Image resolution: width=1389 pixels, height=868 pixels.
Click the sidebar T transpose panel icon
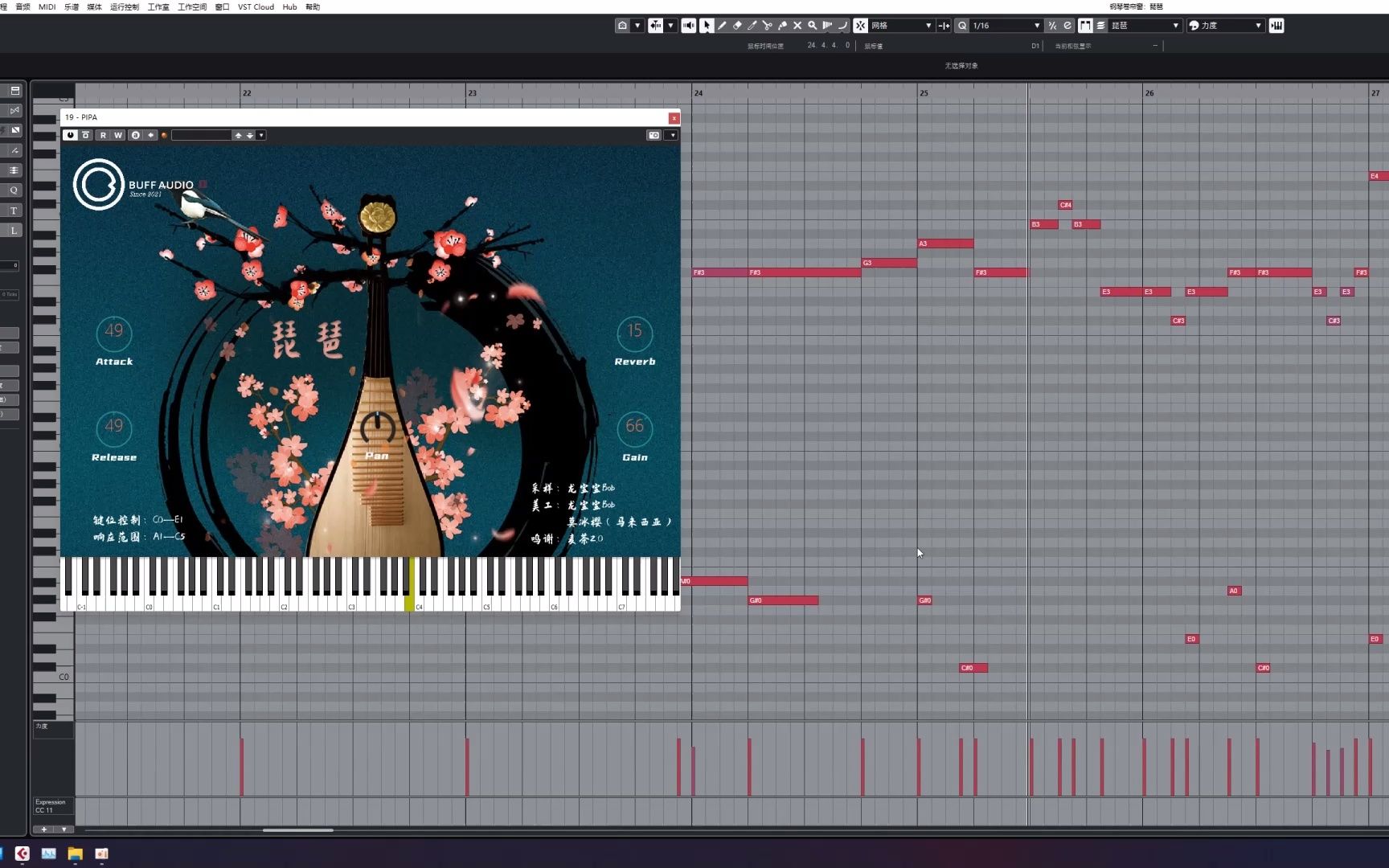pos(14,211)
